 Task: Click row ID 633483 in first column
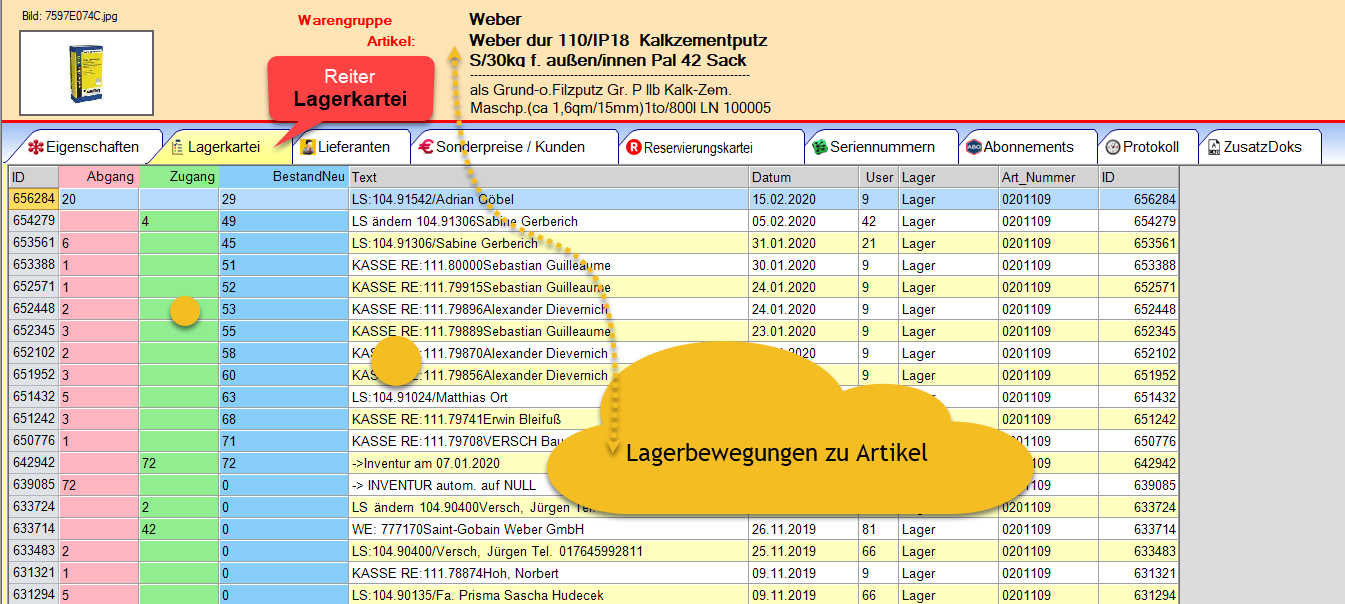pyautogui.click(x=34, y=550)
